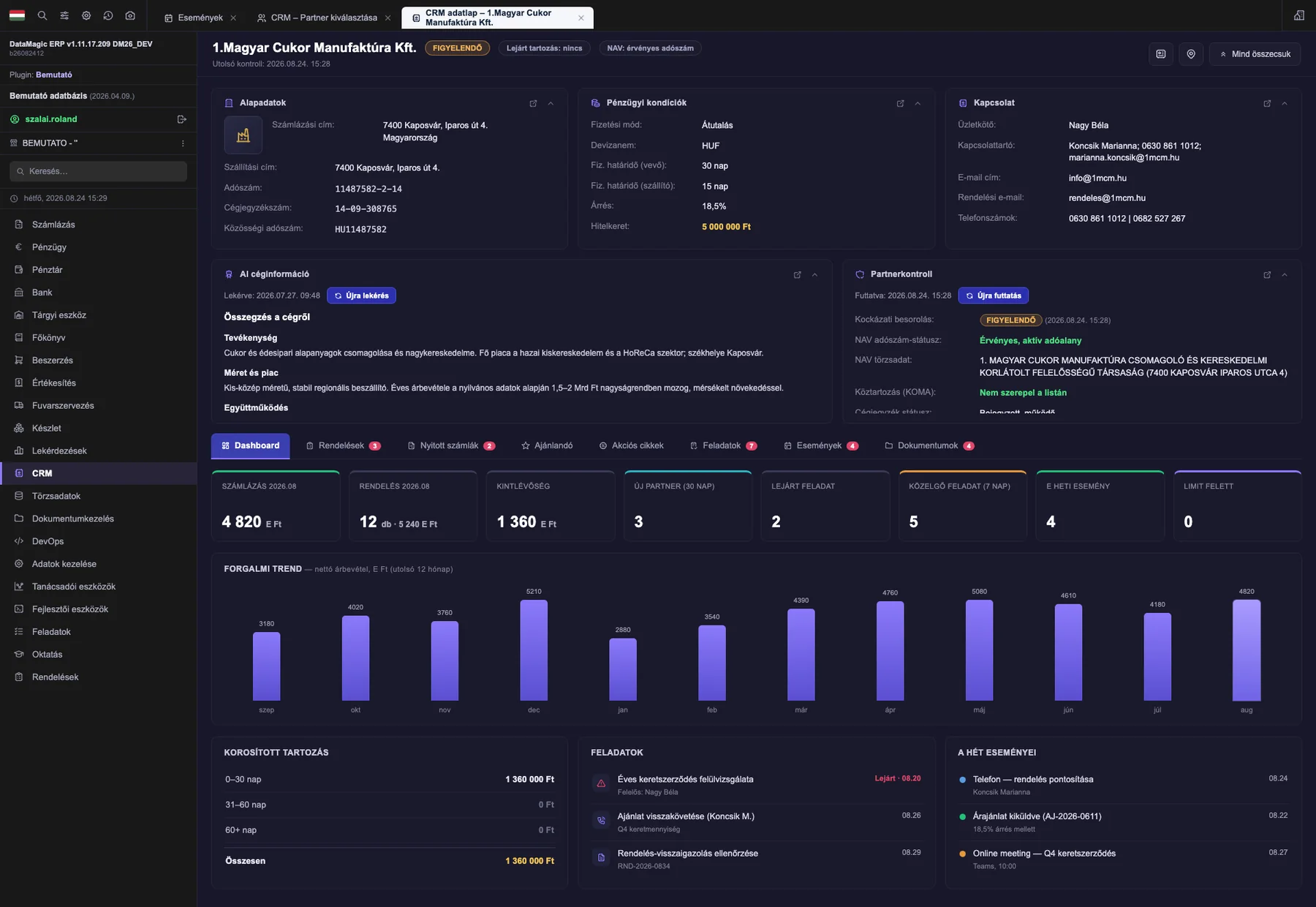Open the Online meeting — Q4 keretszerződés event
The image size is (1316, 907).
point(1123,859)
